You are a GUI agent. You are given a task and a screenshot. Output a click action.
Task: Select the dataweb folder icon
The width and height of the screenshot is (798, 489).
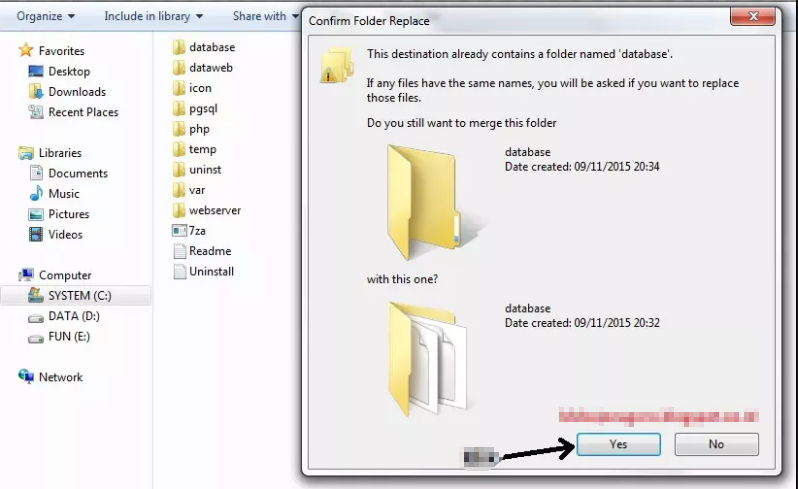[x=179, y=68]
